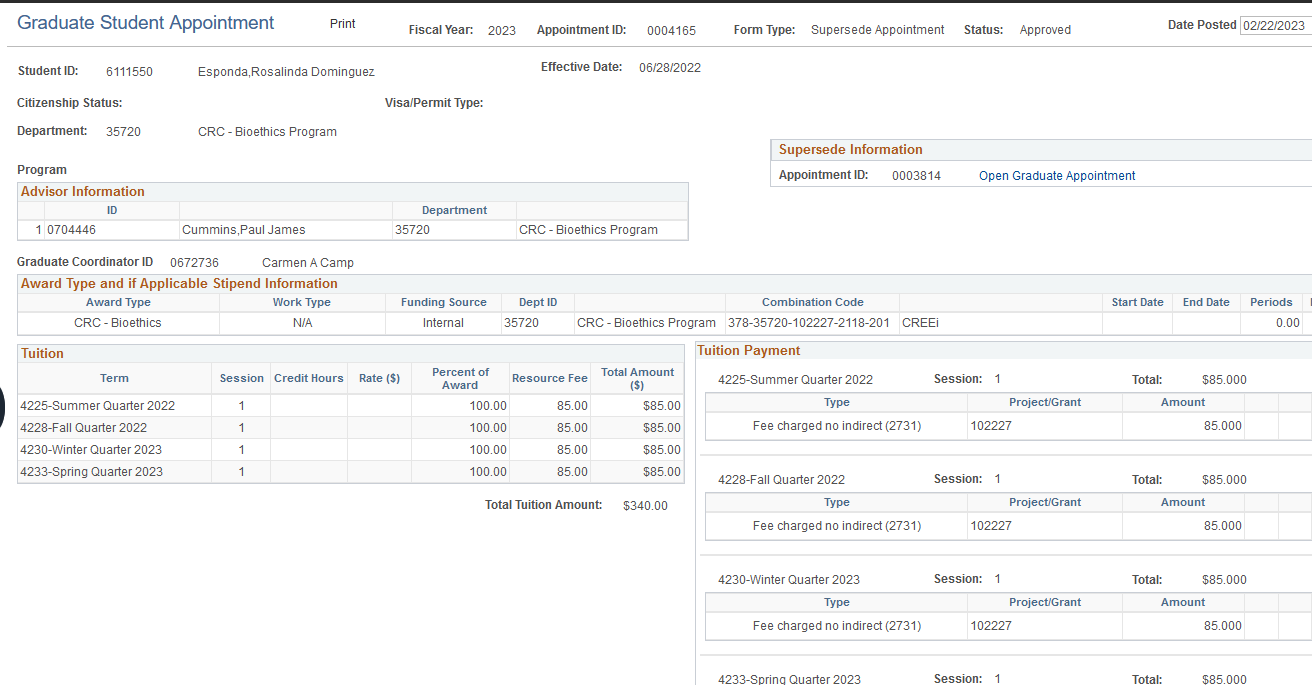This screenshot has width=1312, height=685.
Task: Click the Advisor Information section header
Action: tap(82, 192)
